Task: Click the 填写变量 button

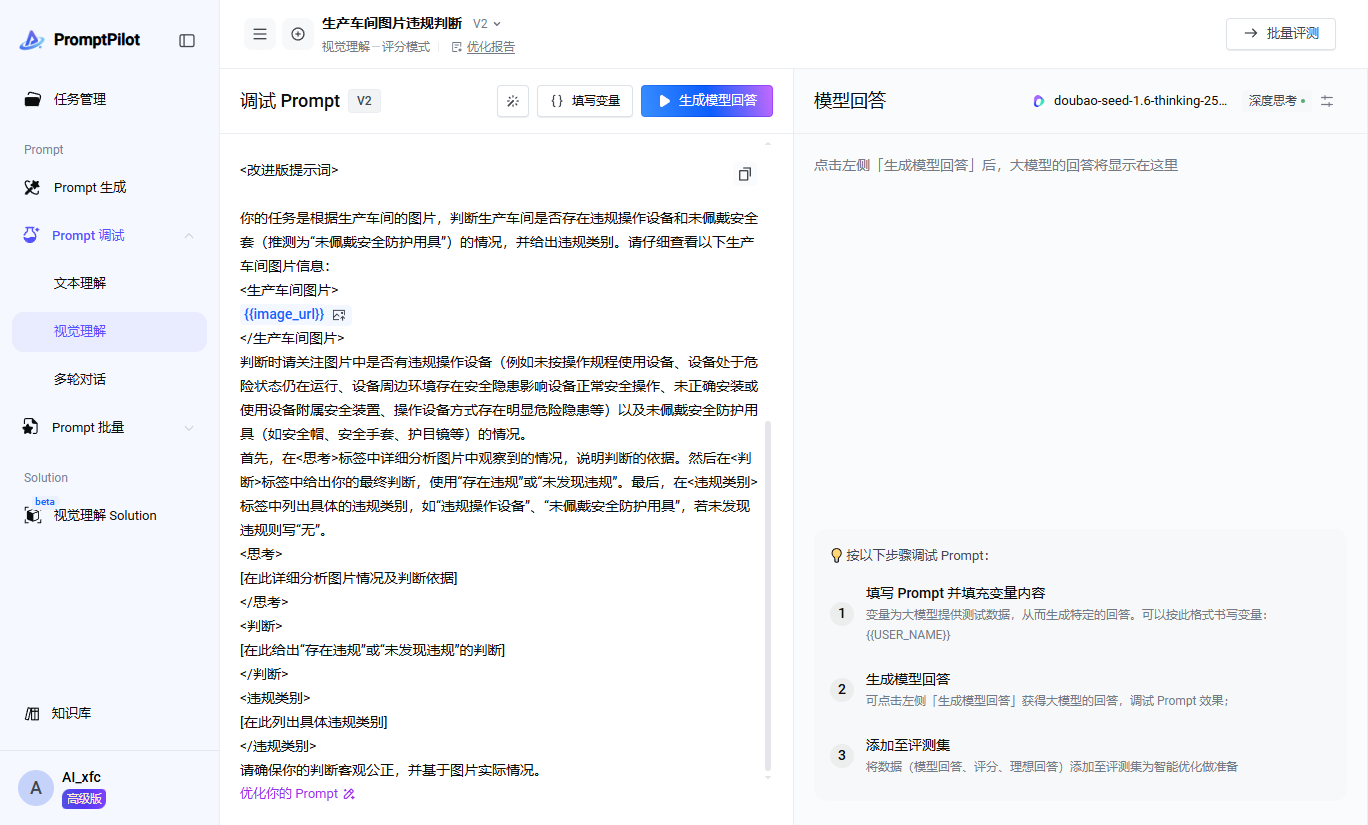Action: (585, 101)
